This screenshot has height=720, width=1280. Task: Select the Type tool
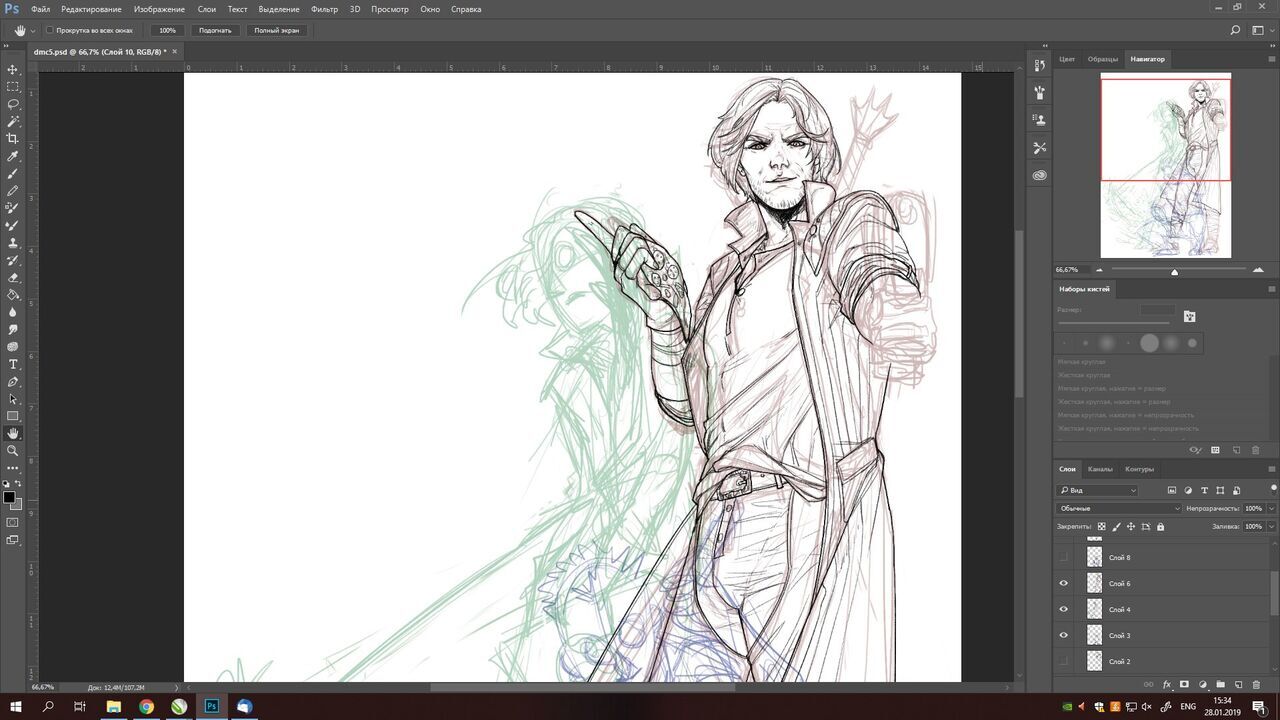[x=13, y=364]
